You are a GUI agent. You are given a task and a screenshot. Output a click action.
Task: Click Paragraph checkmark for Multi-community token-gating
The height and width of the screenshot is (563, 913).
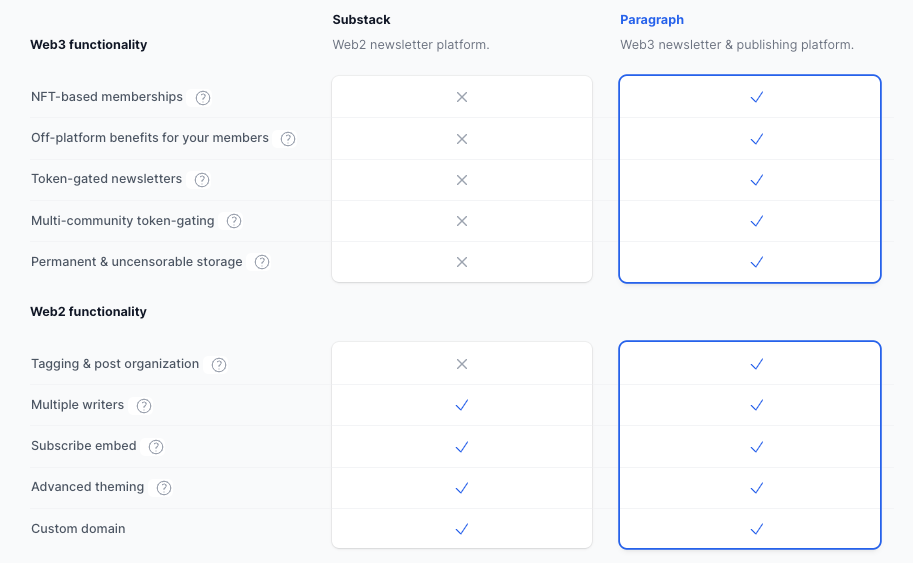pyautogui.click(x=757, y=221)
